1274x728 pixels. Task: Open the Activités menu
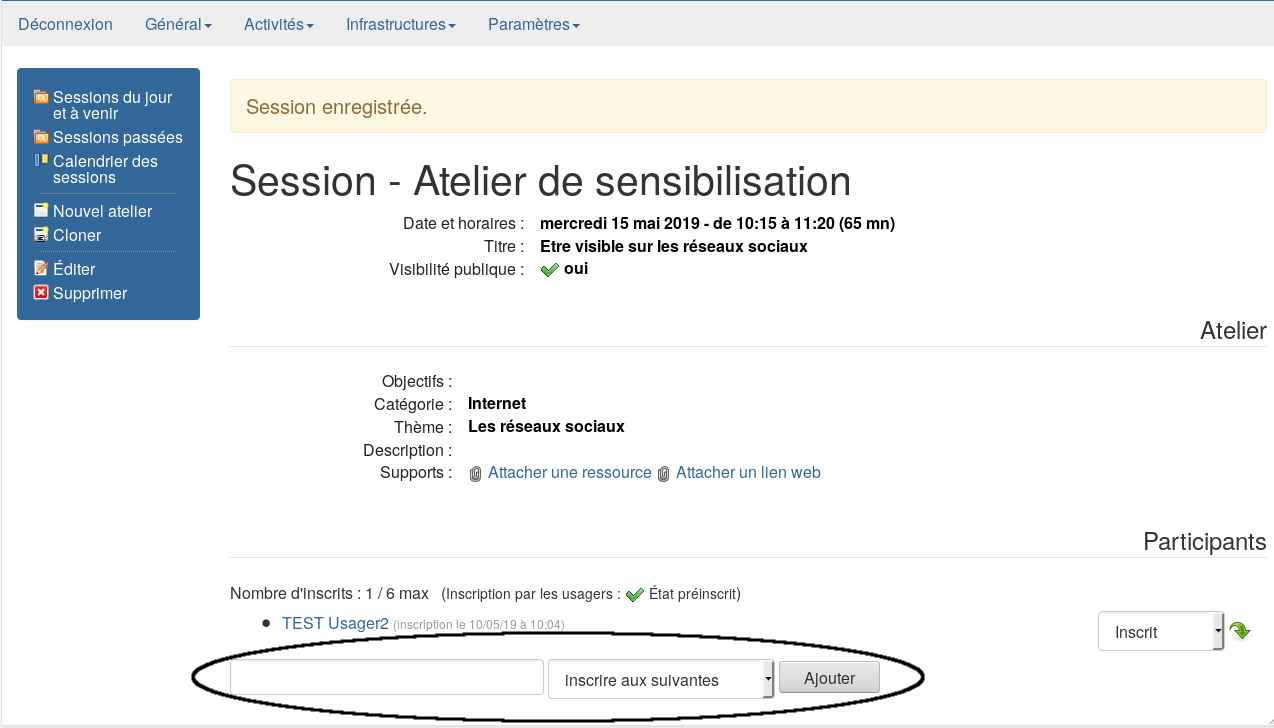point(278,24)
